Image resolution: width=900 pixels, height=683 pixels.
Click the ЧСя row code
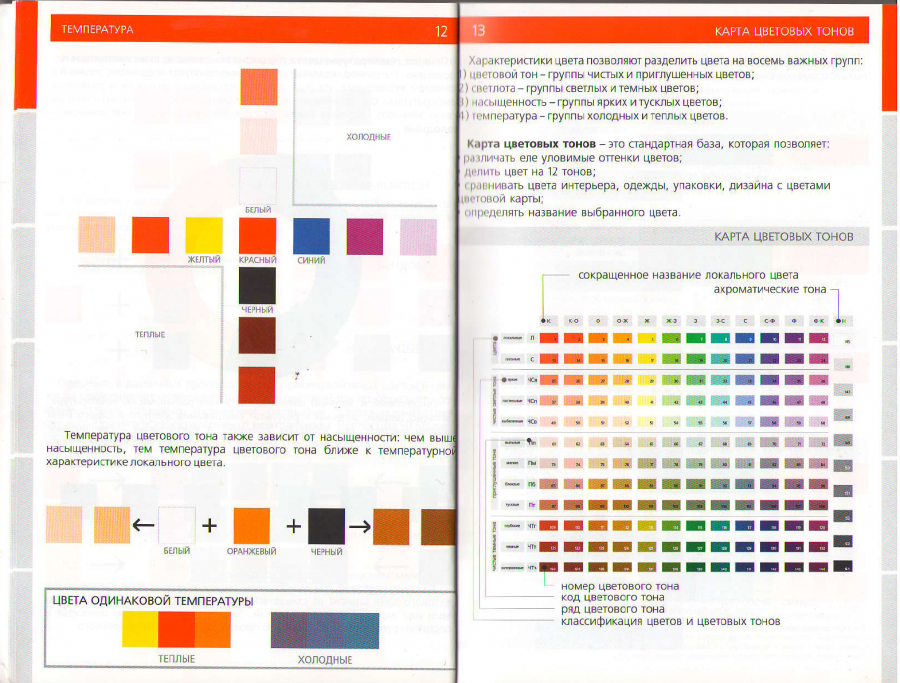(532, 380)
